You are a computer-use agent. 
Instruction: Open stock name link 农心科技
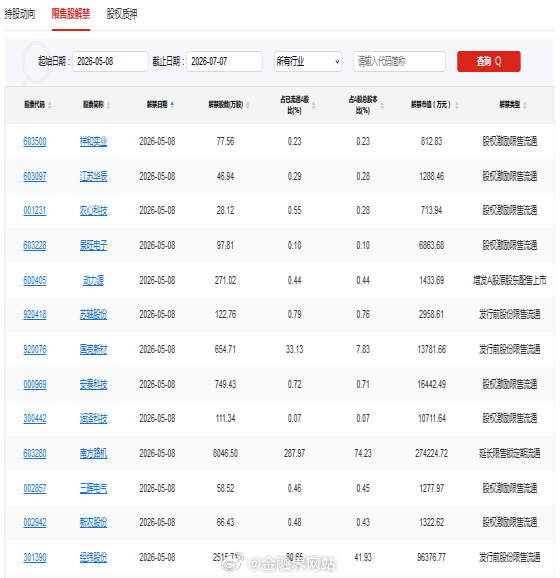[94, 210]
